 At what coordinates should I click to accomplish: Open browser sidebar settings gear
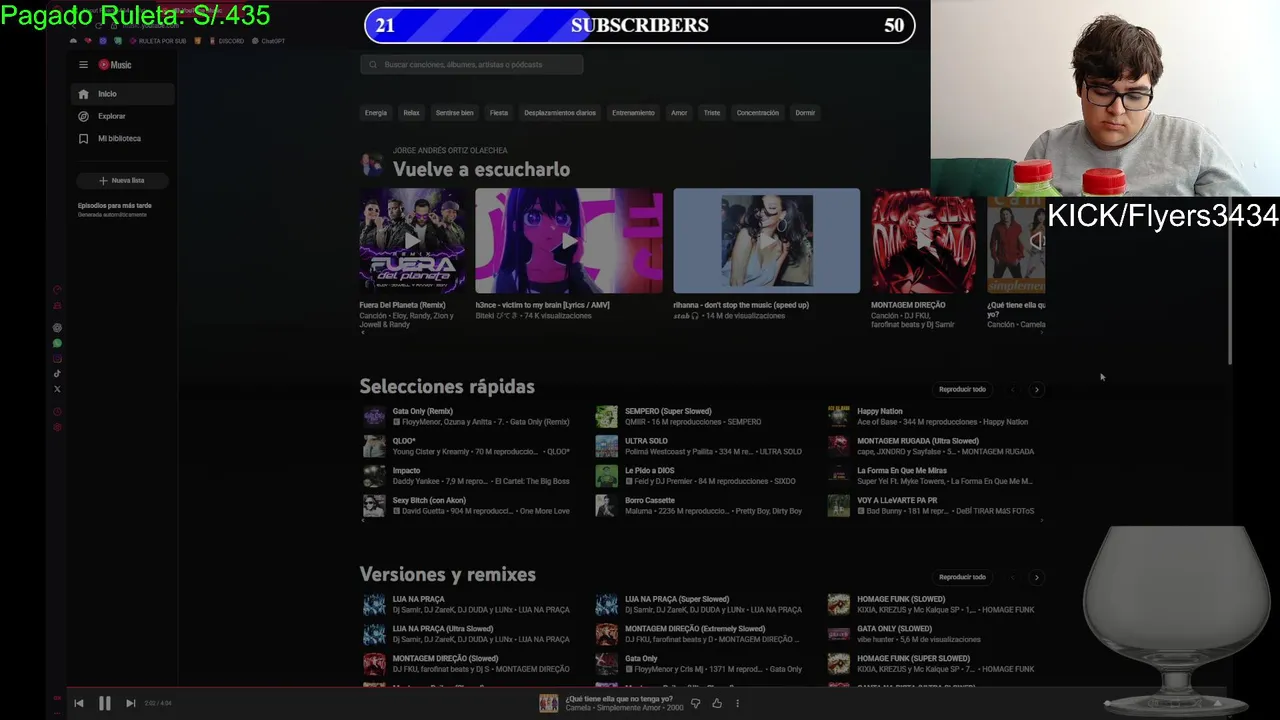57,427
